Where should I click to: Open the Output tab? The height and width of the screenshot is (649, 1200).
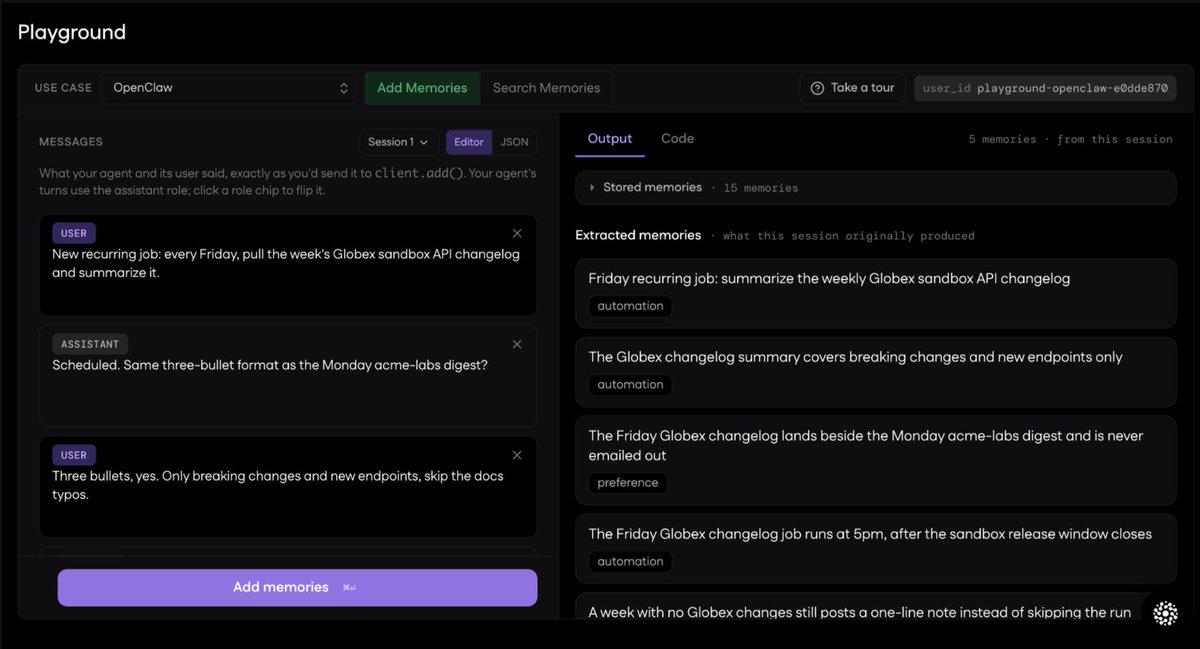click(610, 139)
